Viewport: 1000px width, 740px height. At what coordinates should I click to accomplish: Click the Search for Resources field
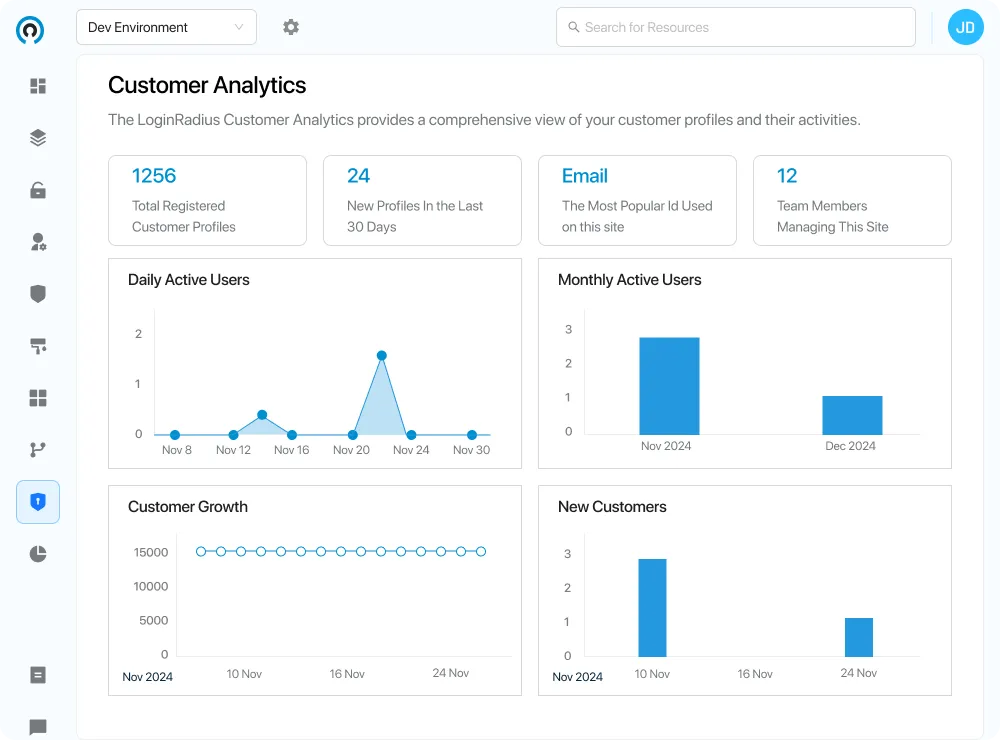tap(735, 27)
